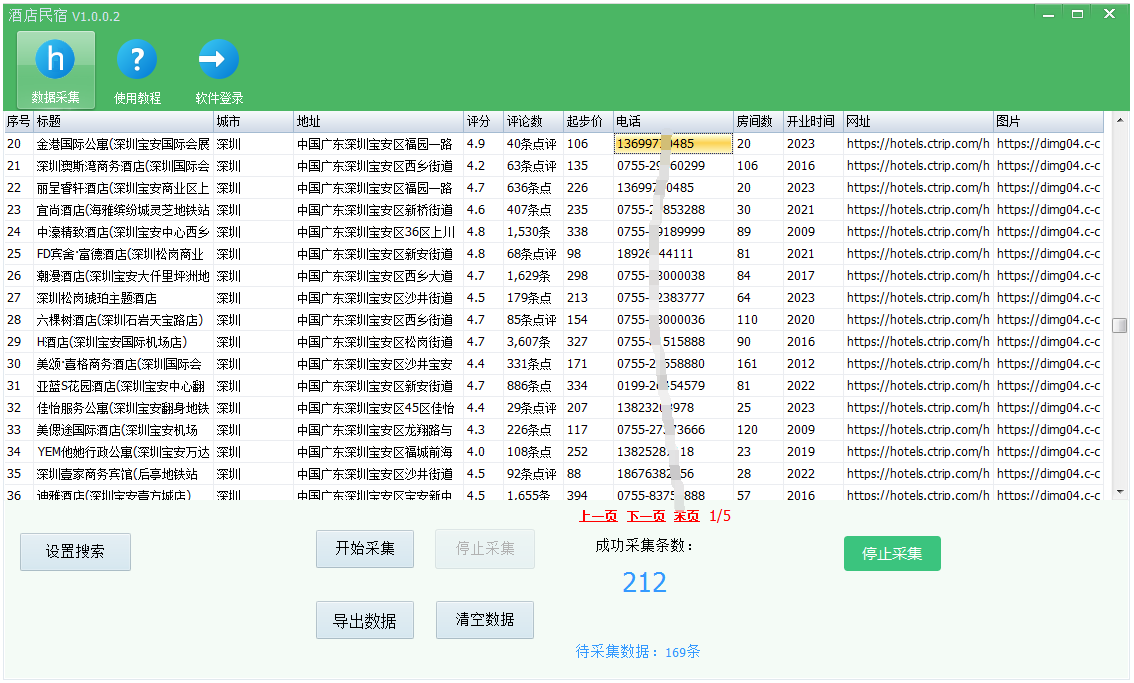Select row 29 H酒店 title cell

(x=120, y=342)
